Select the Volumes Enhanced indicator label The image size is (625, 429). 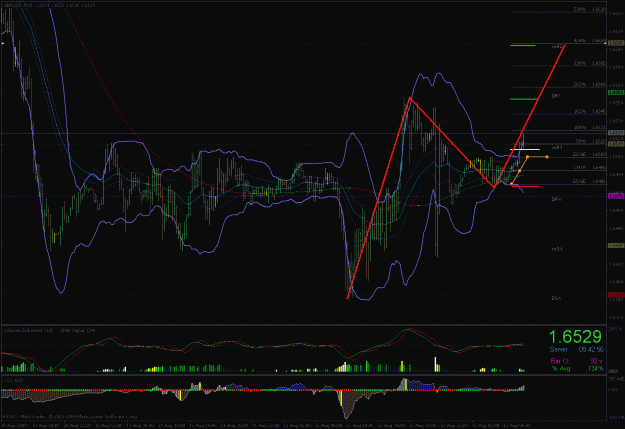(x=28, y=331)
